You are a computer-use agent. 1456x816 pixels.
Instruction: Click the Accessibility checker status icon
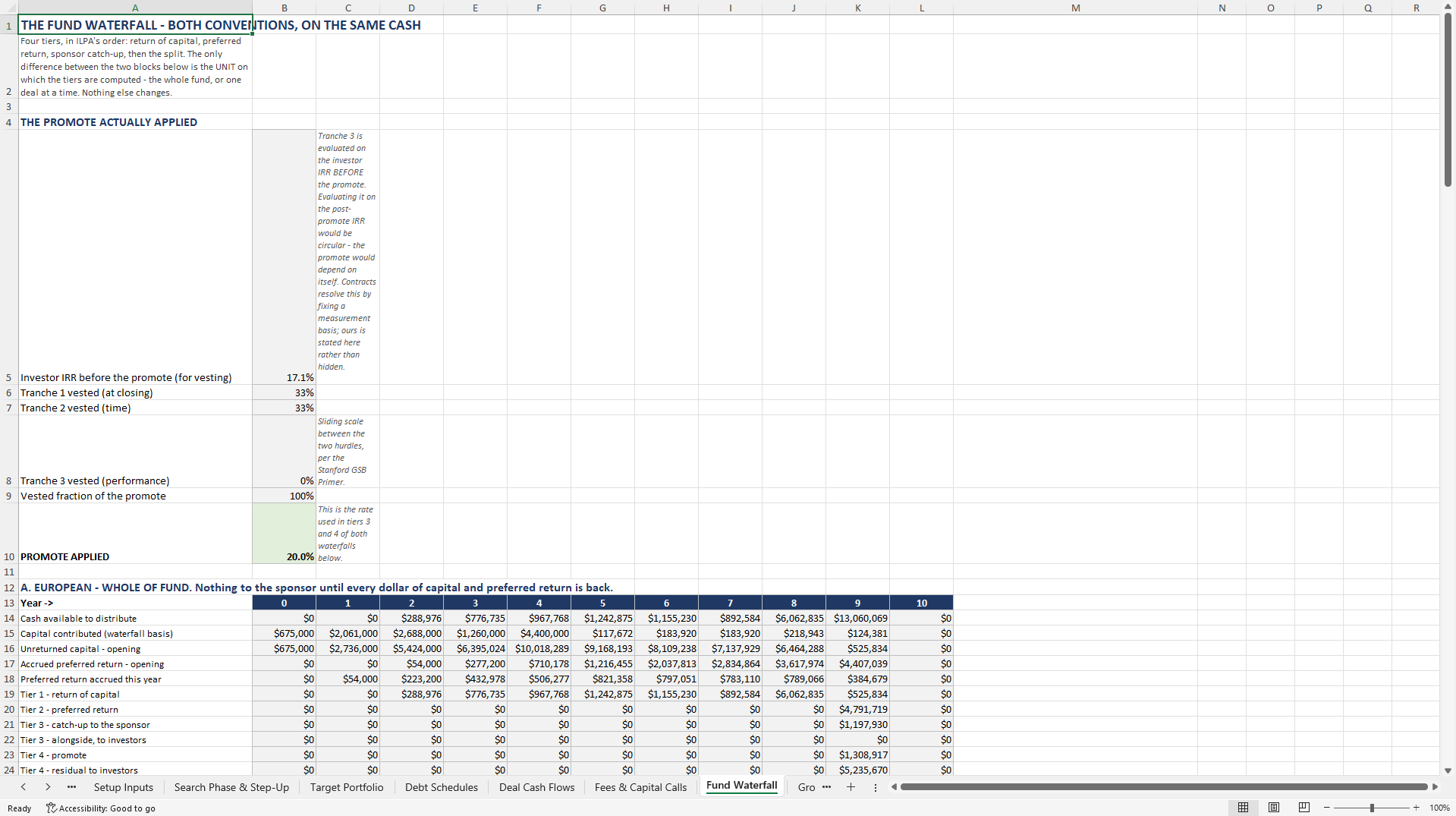coord(51,808)
